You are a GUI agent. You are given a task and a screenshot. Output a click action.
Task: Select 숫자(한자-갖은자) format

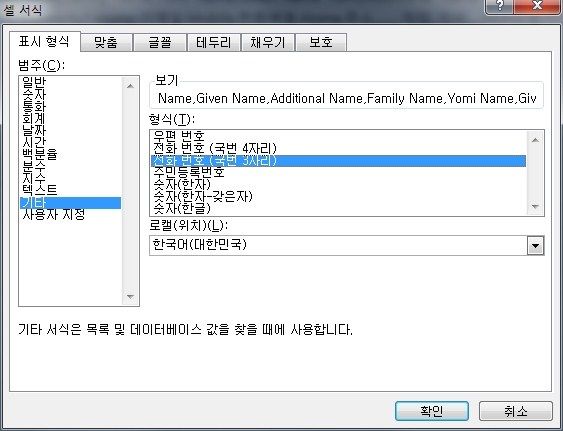pyautogui.click(x=339, y=196)
